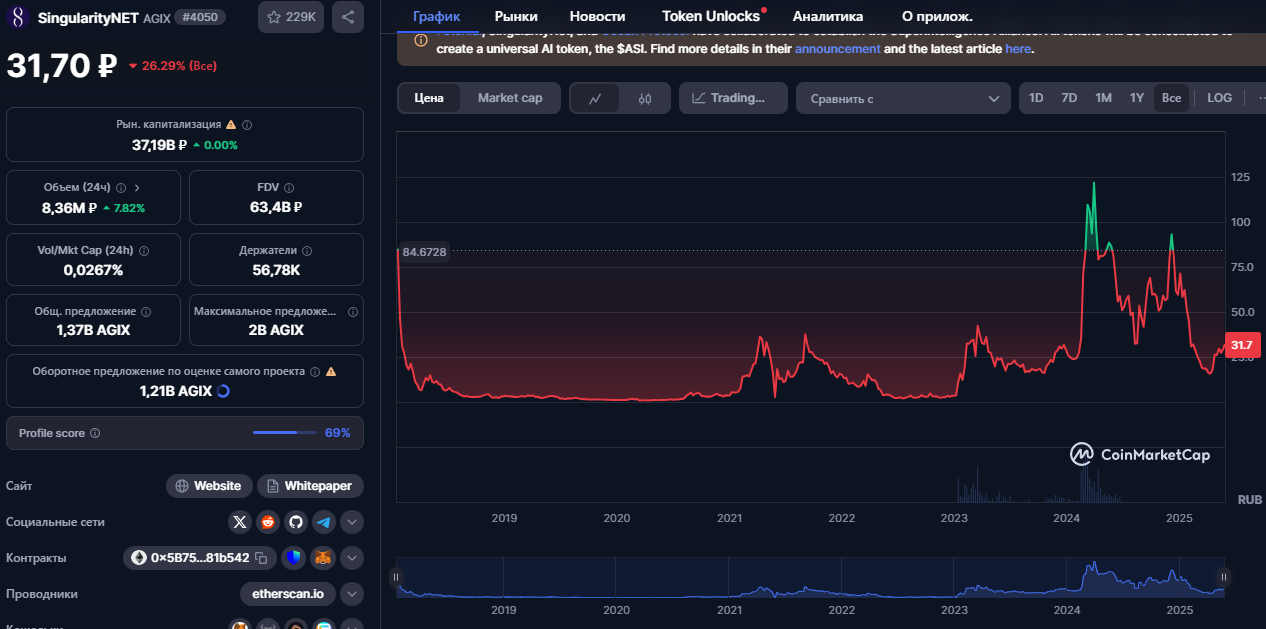Open the Token Unlocks tab
The image size is (1266, 629).
pos(711,16)
